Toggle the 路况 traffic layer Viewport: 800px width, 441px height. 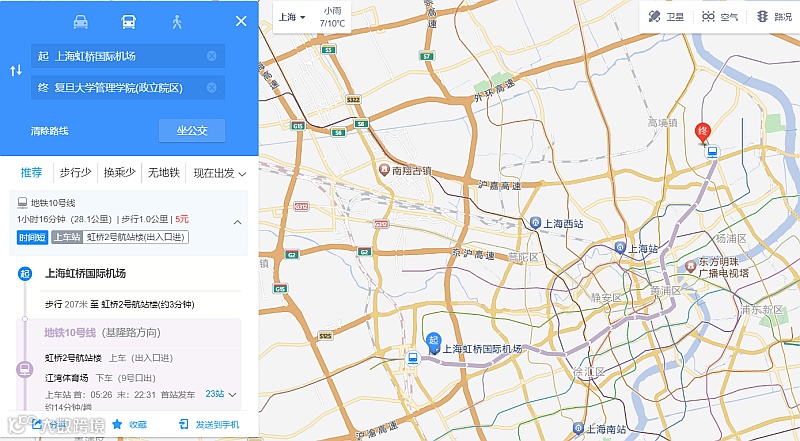pyautogui.click(x=774, y=17)
